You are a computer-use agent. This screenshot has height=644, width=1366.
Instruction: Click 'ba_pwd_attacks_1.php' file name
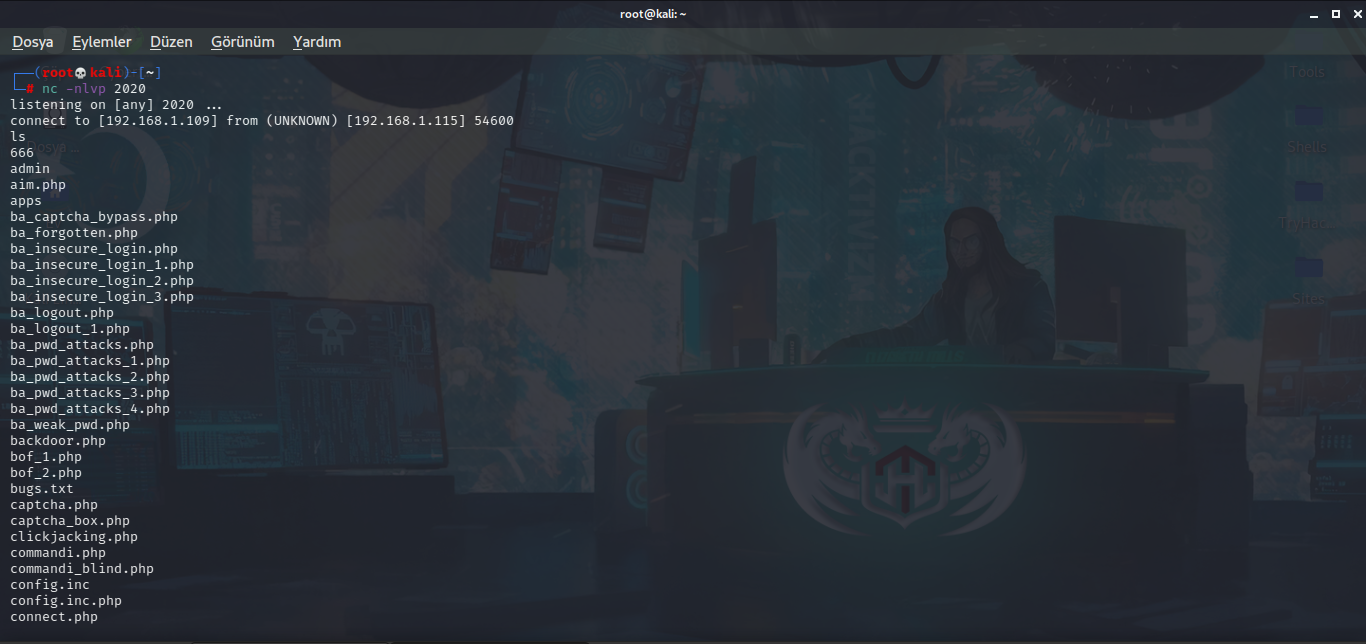[x=90, y=361]
